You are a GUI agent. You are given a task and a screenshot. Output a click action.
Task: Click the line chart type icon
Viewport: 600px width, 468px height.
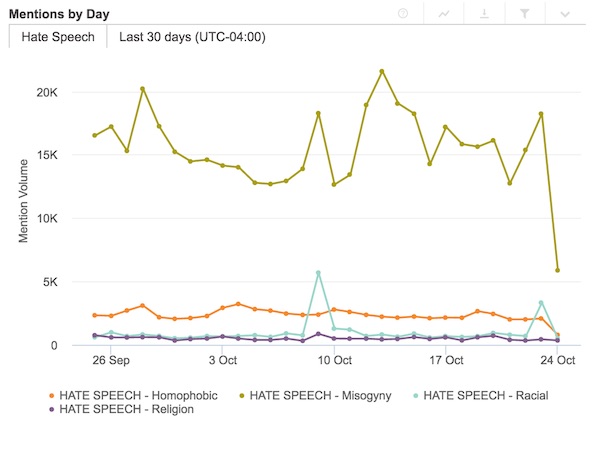tap(443, 14)
